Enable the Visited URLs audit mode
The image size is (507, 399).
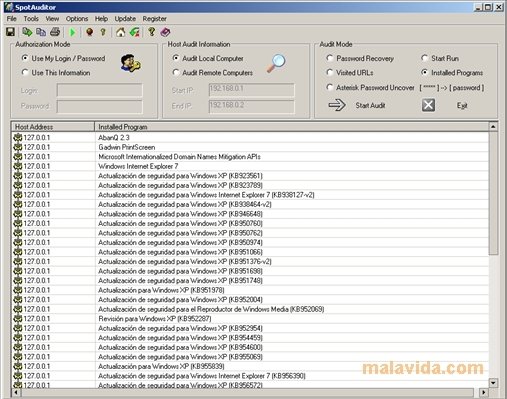(329, 72)
